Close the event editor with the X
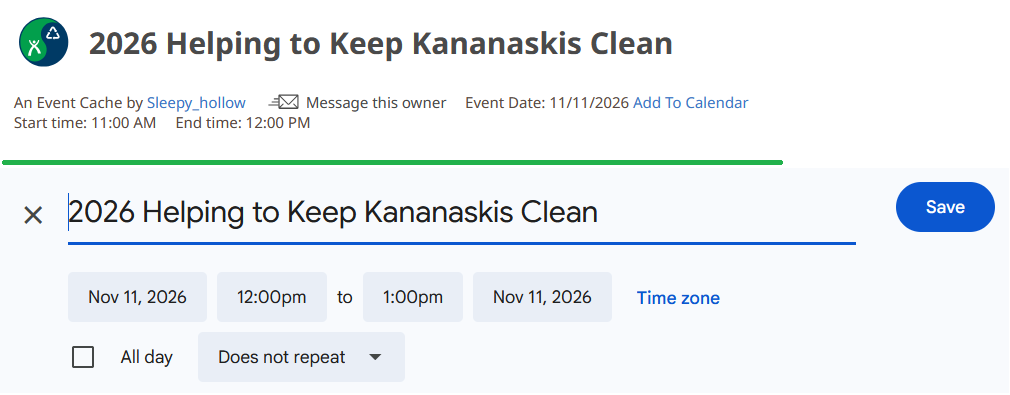Image resolution: width=1010 pixels, height=395 pixels. pyautogui.click(x=33, y=215)
